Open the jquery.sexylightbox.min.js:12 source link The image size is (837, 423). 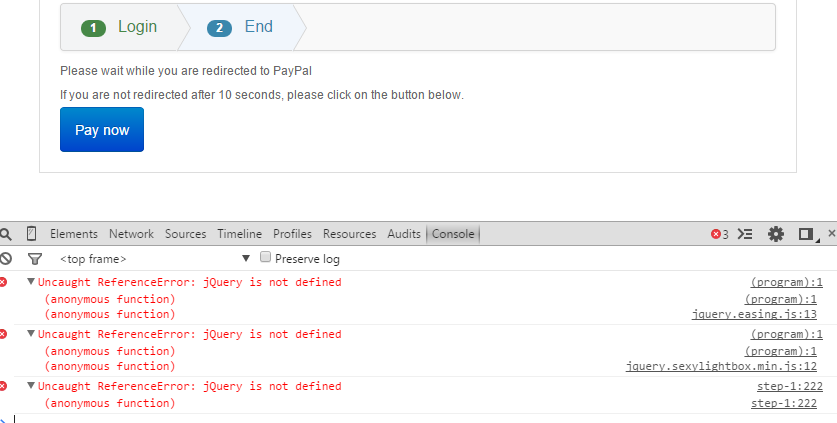click(721, 366)
